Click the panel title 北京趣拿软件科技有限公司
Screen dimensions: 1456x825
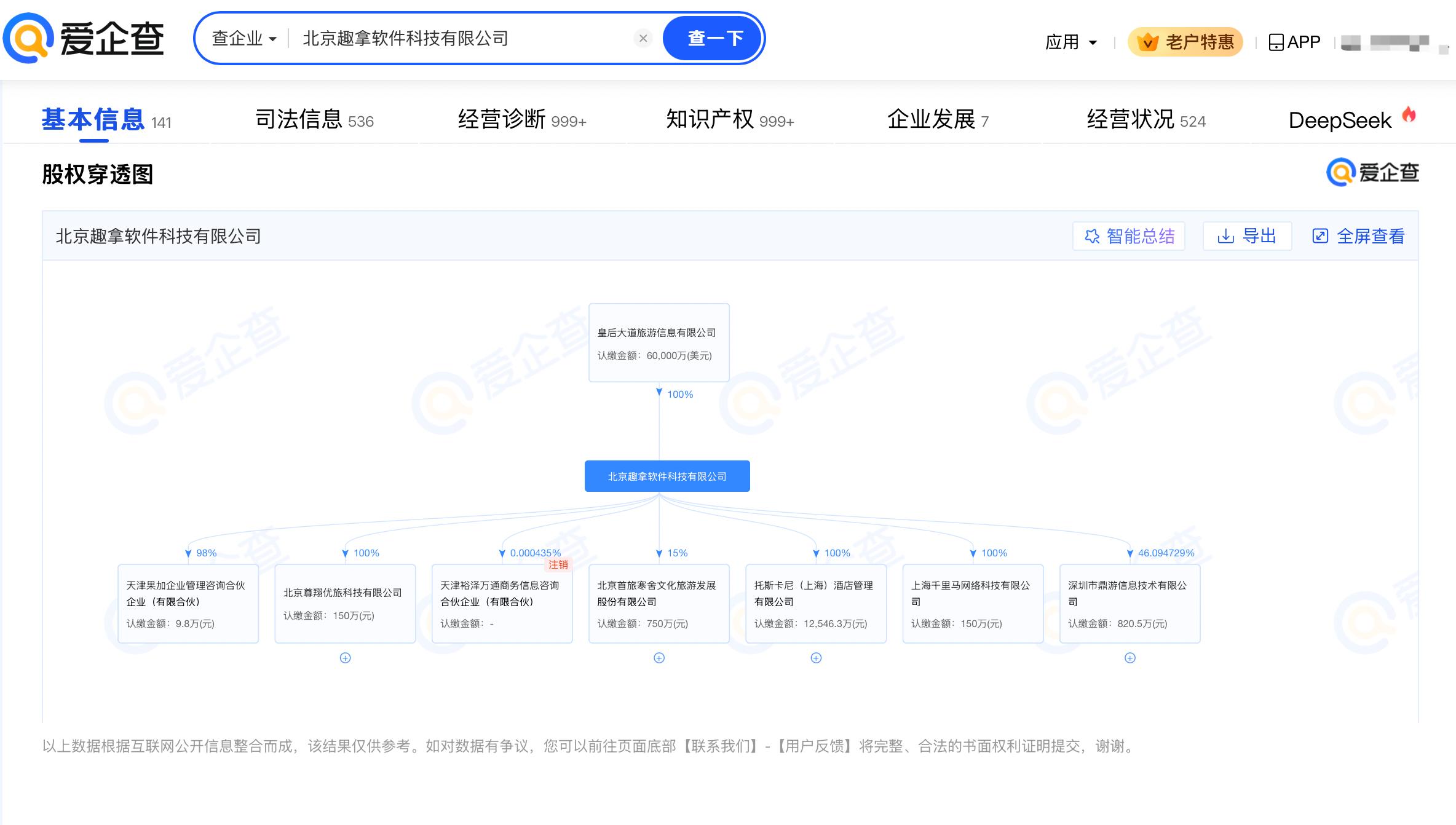[158, 236]
